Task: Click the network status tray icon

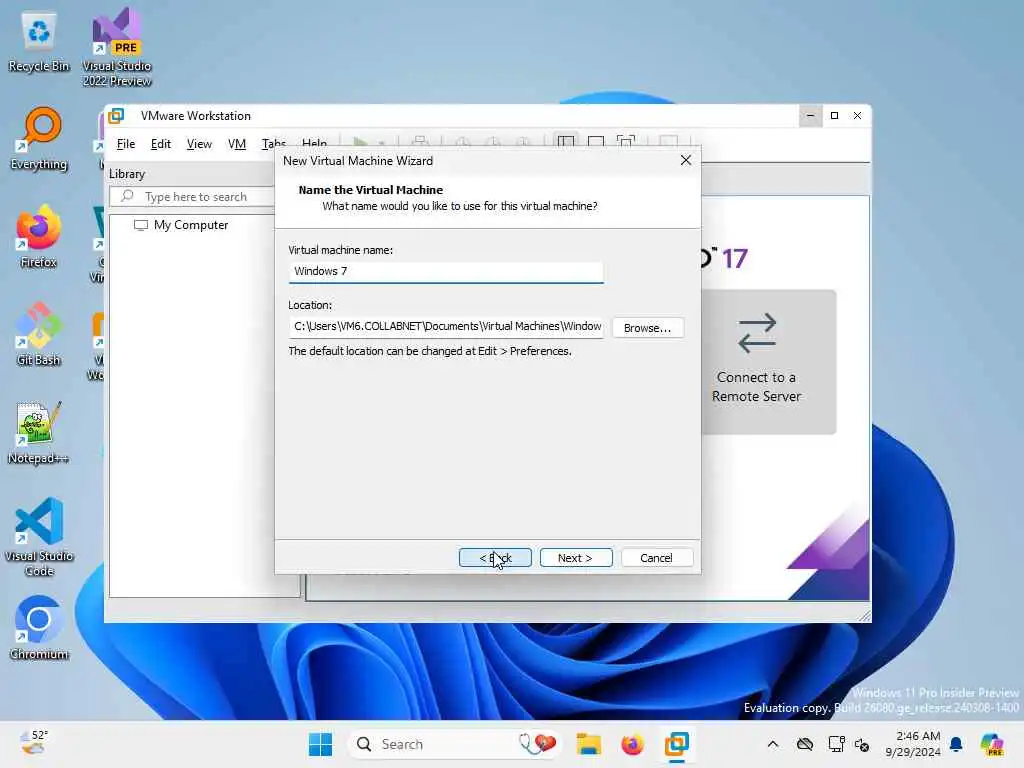Action: pos(836,744)
